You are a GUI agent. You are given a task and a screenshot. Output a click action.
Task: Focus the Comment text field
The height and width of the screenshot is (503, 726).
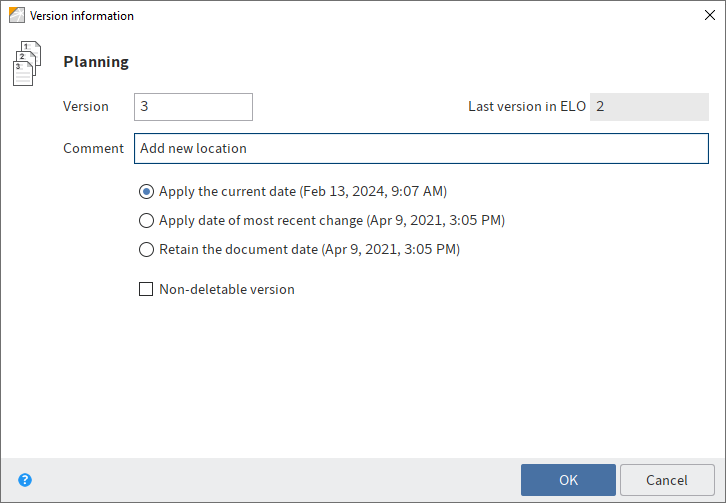coord(420,148)
